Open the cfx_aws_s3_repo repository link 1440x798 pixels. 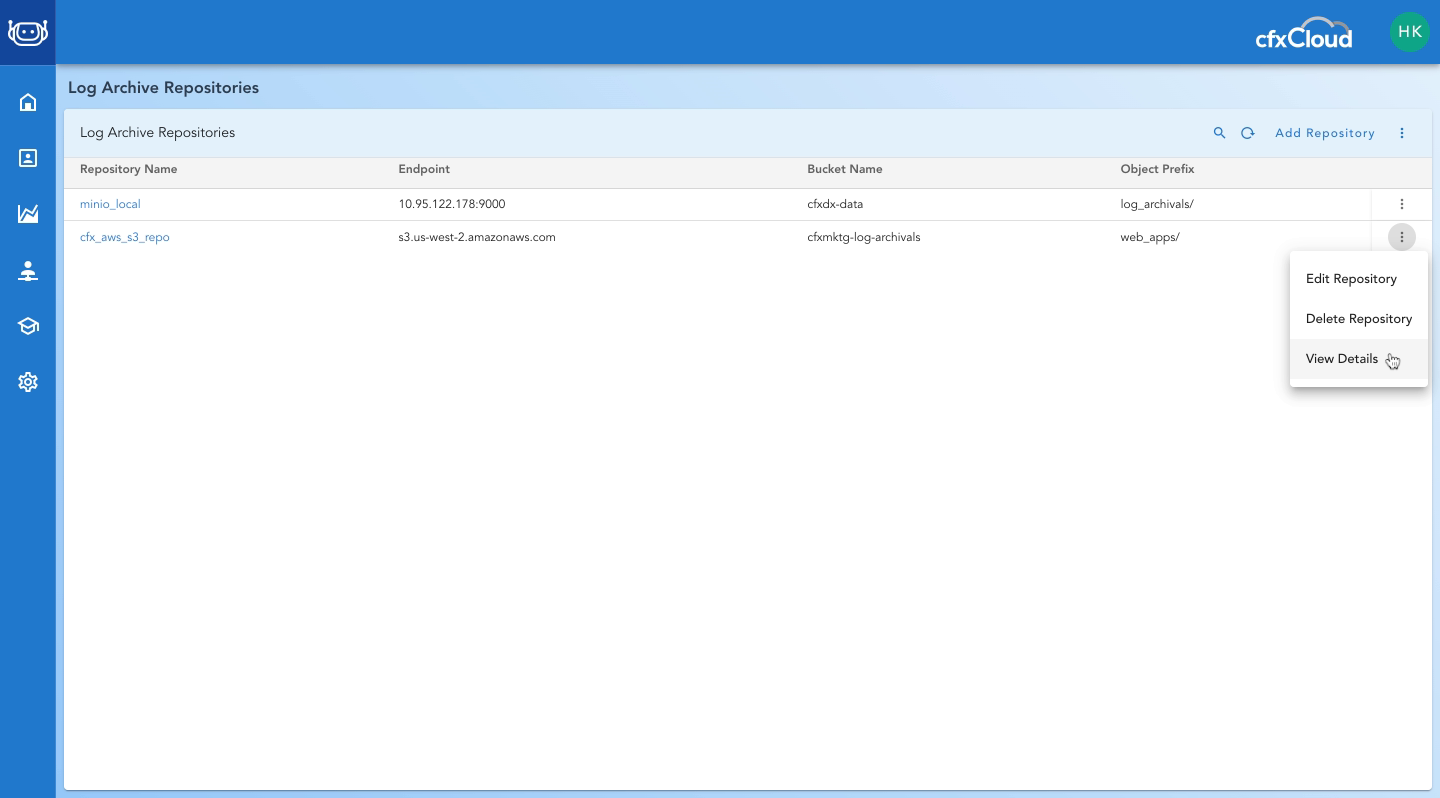click(x=125, y=237)
